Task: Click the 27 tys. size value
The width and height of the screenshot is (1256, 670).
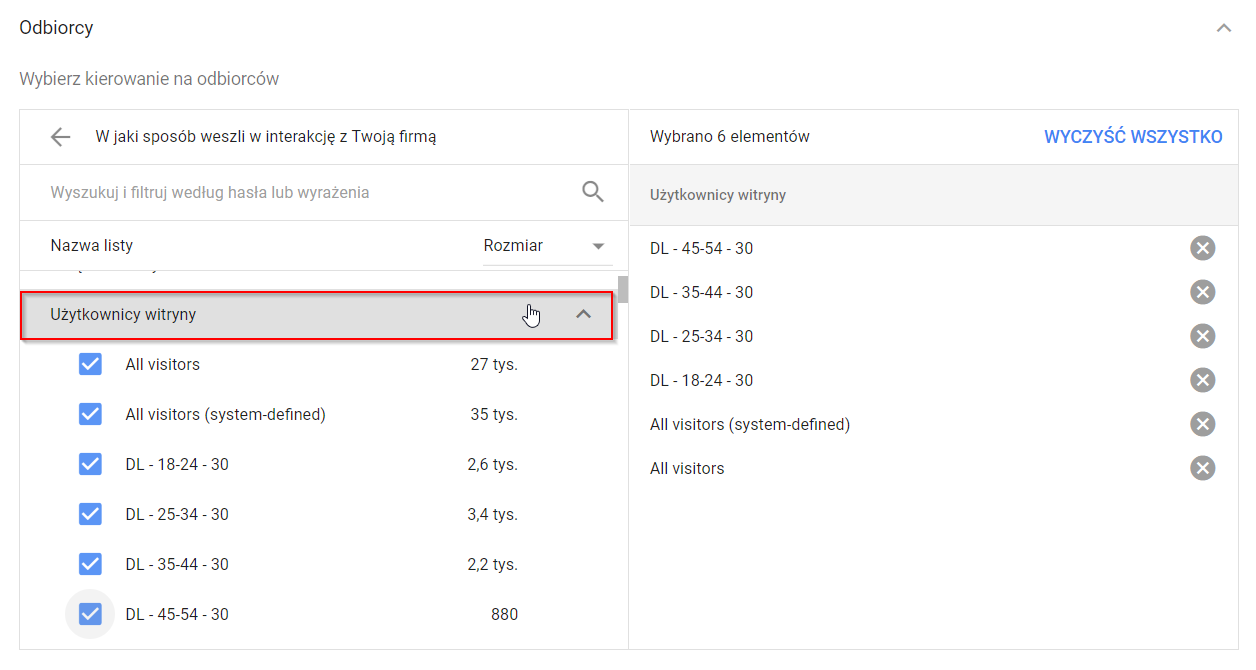Action: pos(494,364)
